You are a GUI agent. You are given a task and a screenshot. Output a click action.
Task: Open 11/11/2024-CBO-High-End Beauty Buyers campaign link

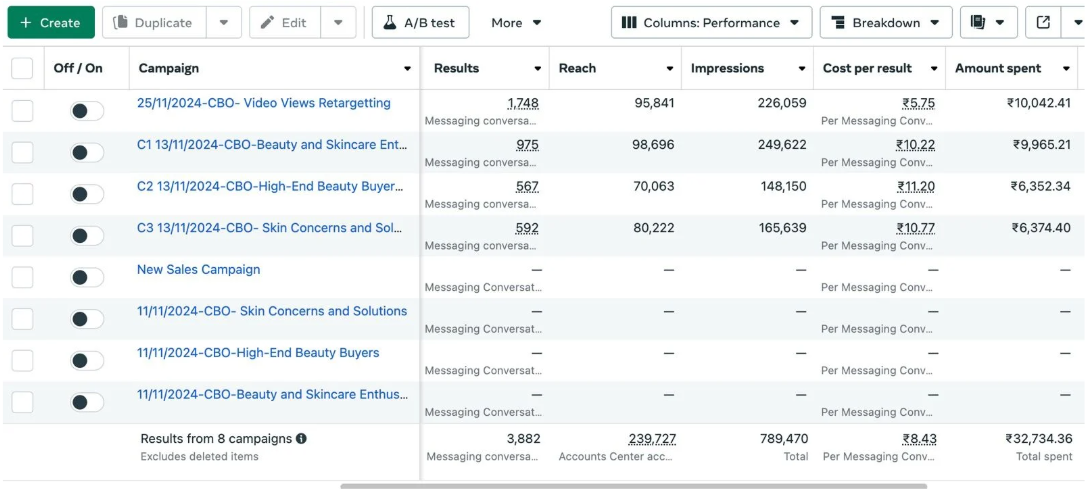coord(258,353)
